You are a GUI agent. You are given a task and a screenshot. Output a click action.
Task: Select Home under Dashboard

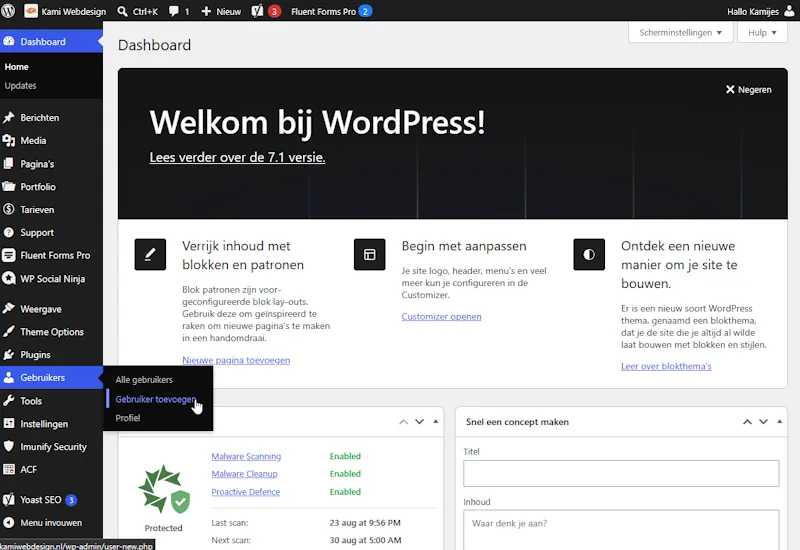tap(16, 67)
